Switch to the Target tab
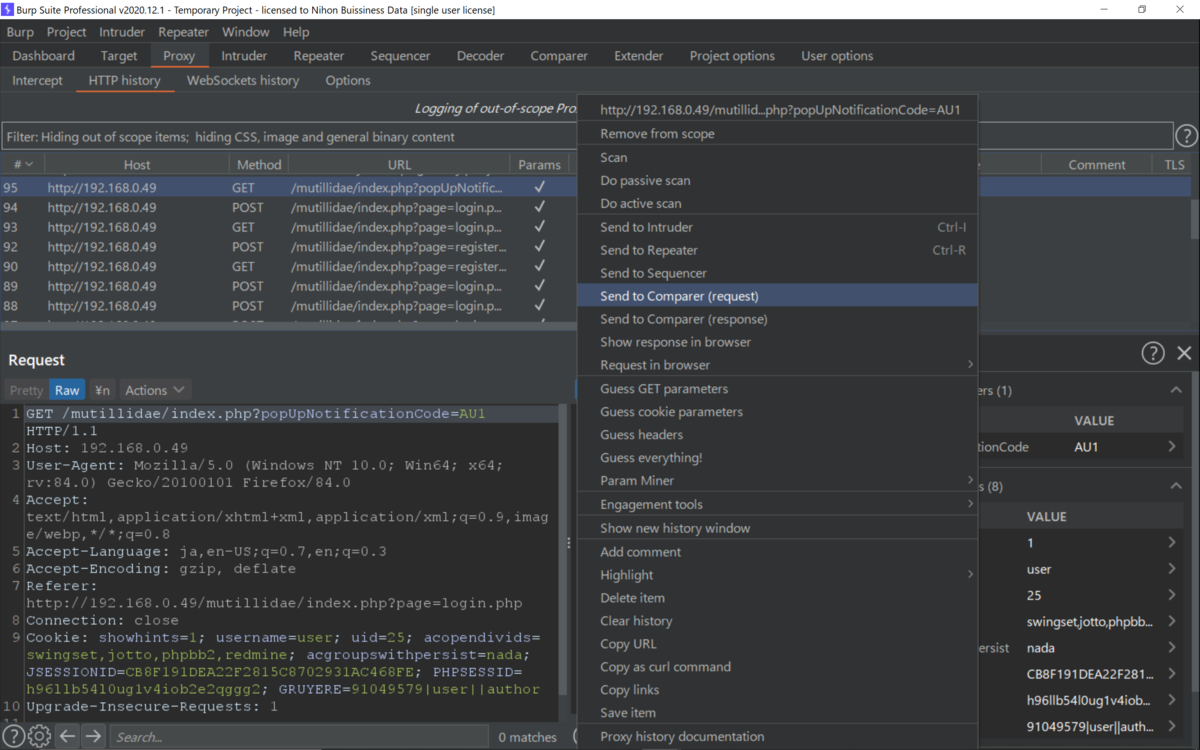This screenshot has height=750, width=1200. 119,56
